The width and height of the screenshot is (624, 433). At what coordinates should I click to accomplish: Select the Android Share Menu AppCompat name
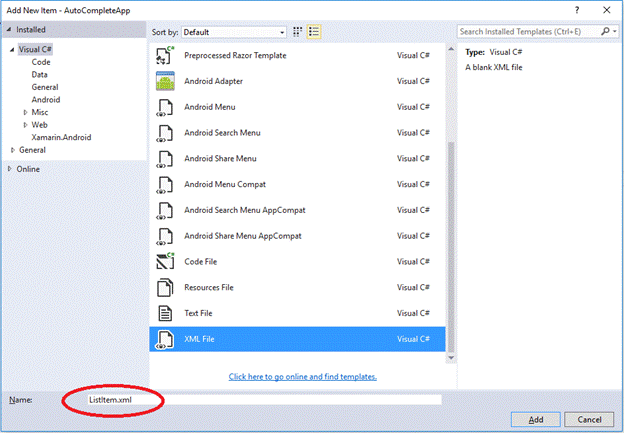243,236
